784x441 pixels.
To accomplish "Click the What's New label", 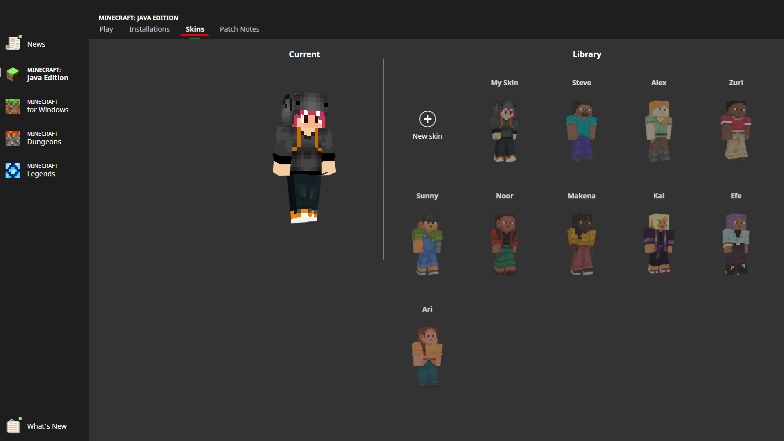I will tap(46, 426).
